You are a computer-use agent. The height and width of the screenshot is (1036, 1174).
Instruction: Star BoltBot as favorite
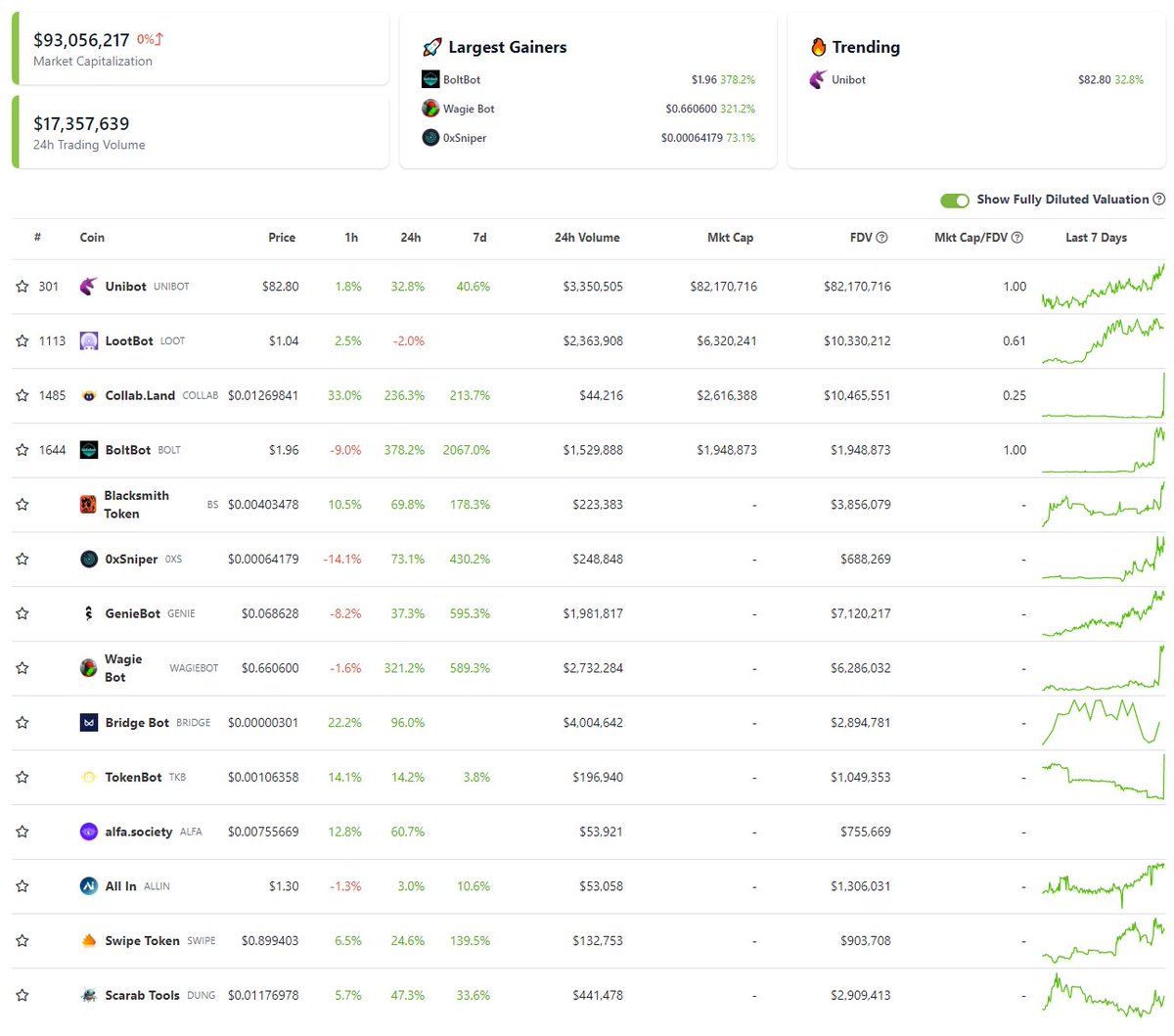pos(23,450)
